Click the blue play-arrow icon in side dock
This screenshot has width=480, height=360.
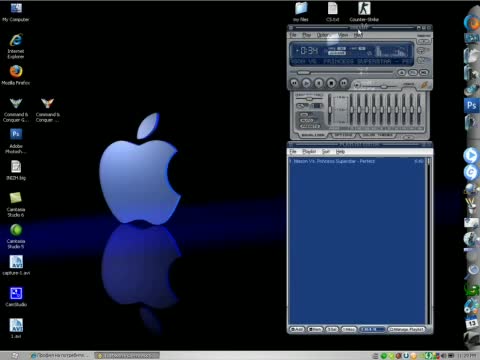(x=471, y=156)
